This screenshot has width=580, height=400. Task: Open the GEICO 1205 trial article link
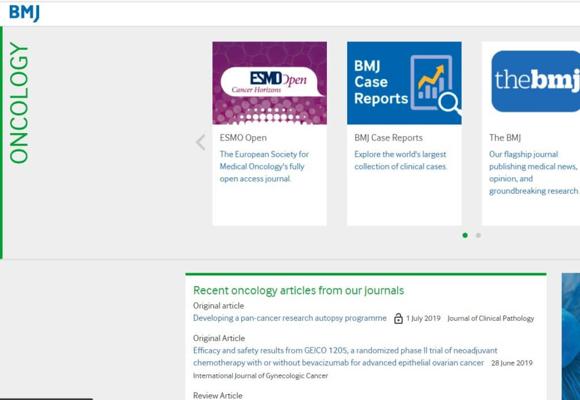(x=345, y=356)
